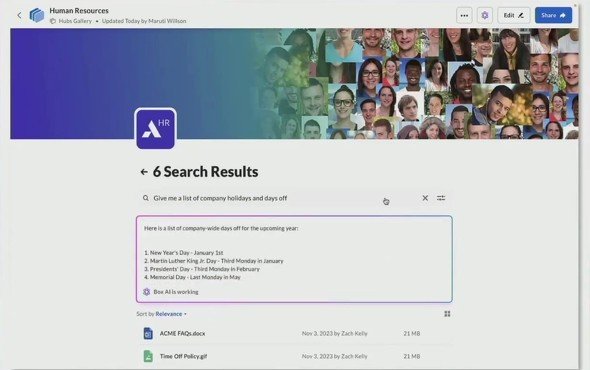Open the Box AI icon in header
590x370 pixels.
point(485,15)
